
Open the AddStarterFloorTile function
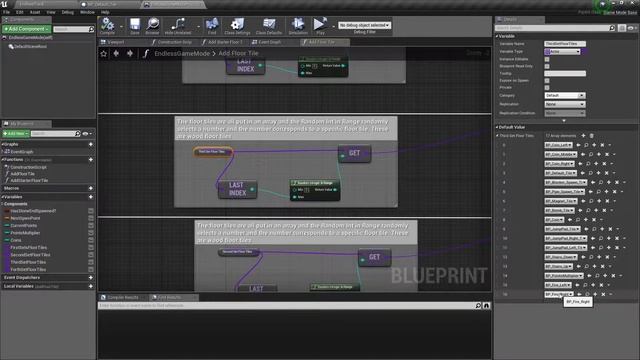pos(29,180)
